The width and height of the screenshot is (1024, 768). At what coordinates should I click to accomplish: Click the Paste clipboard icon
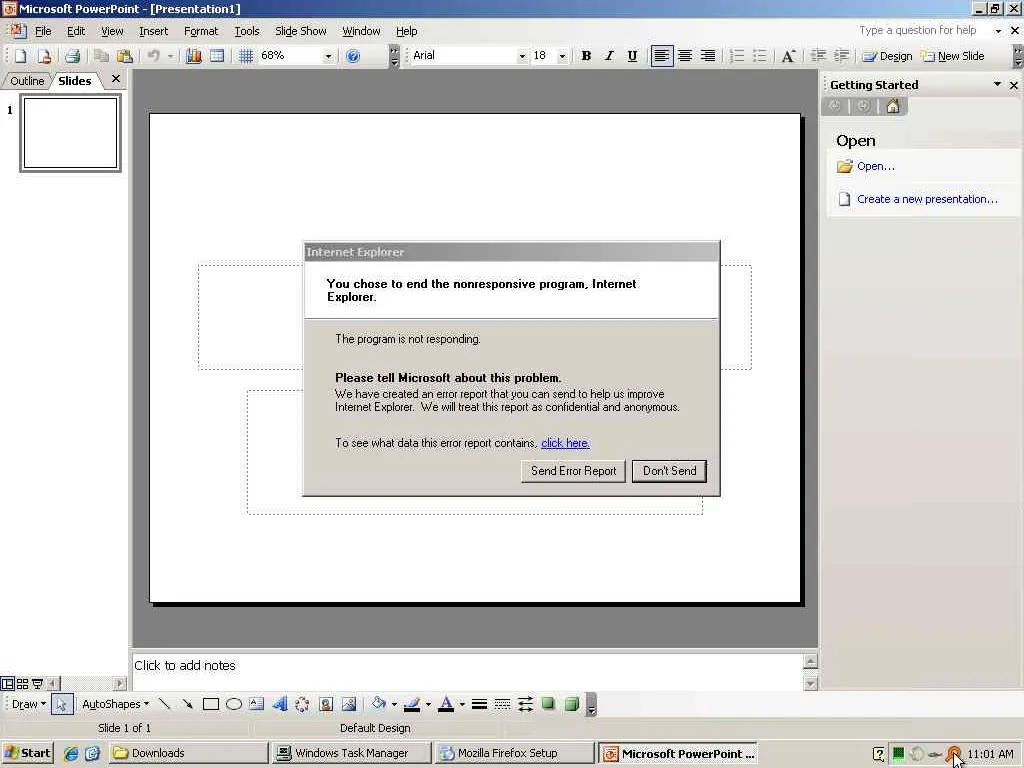click(x=125, y=56)
